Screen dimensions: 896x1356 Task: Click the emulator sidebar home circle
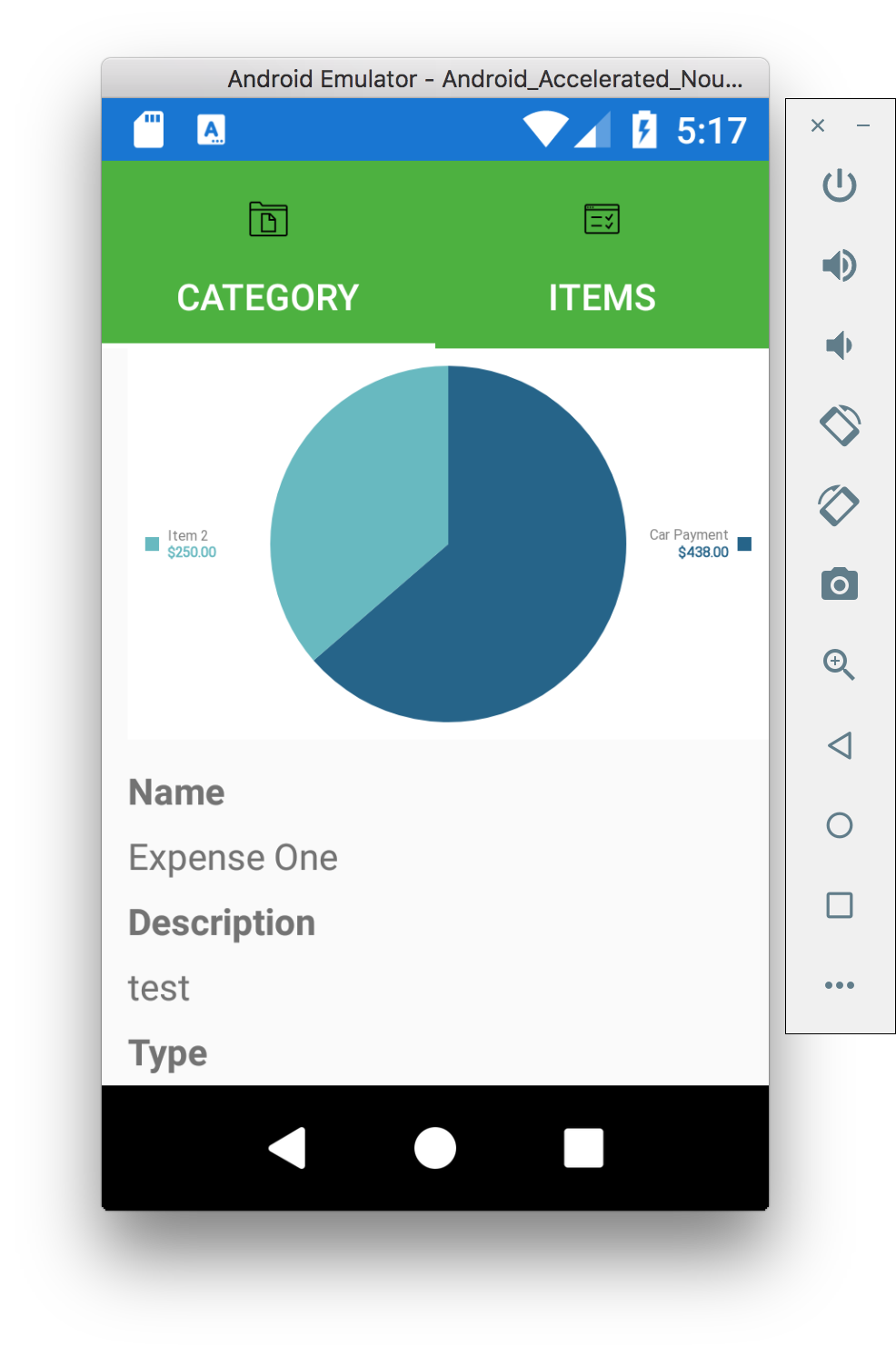point(840,825)
